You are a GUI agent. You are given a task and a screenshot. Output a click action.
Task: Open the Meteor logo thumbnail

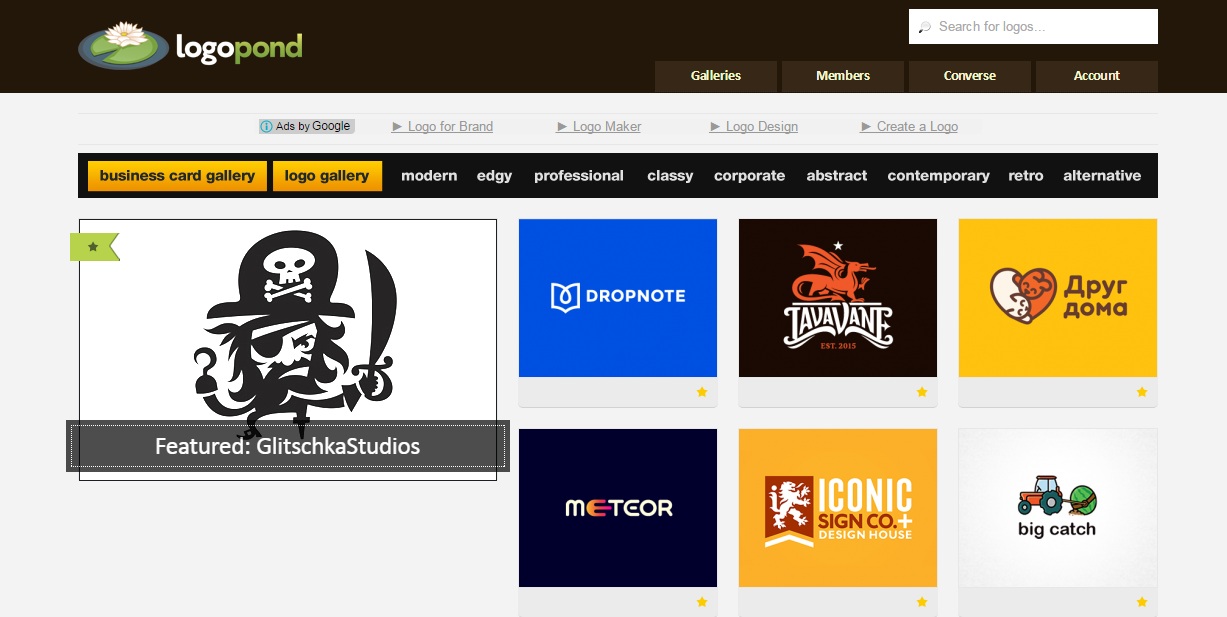618,508
